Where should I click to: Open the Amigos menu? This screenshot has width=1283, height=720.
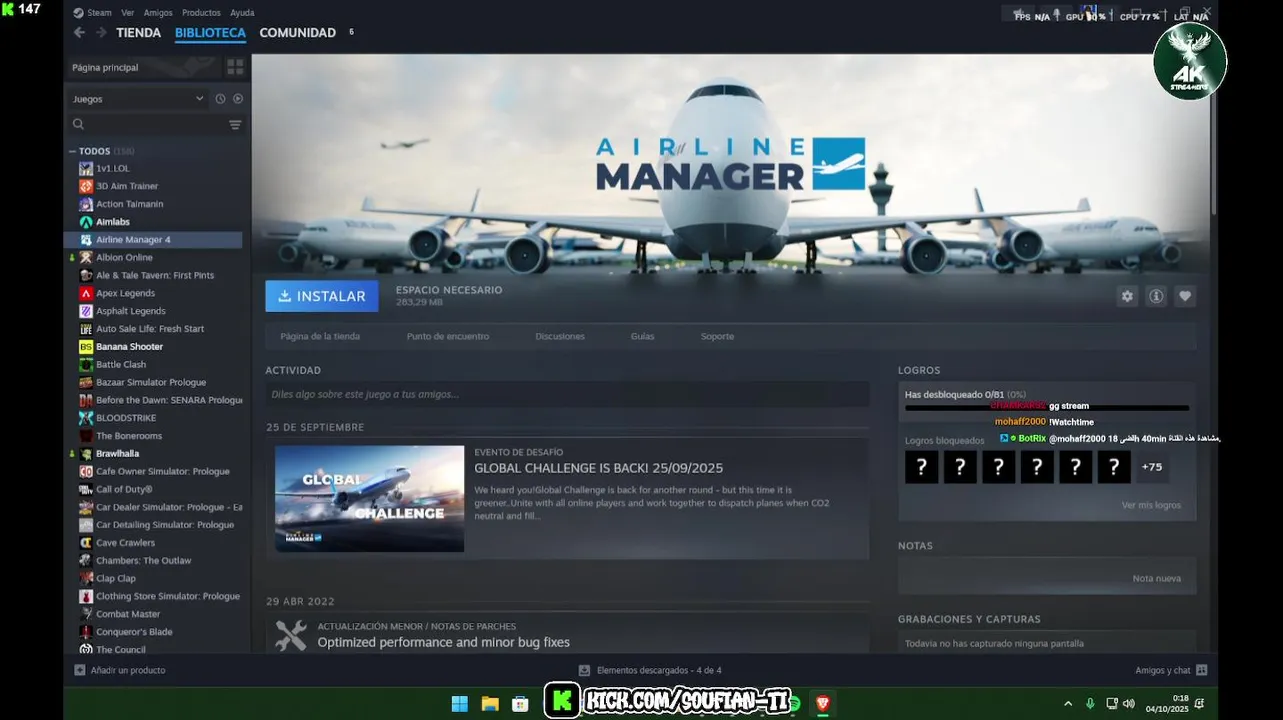(158, 13)
